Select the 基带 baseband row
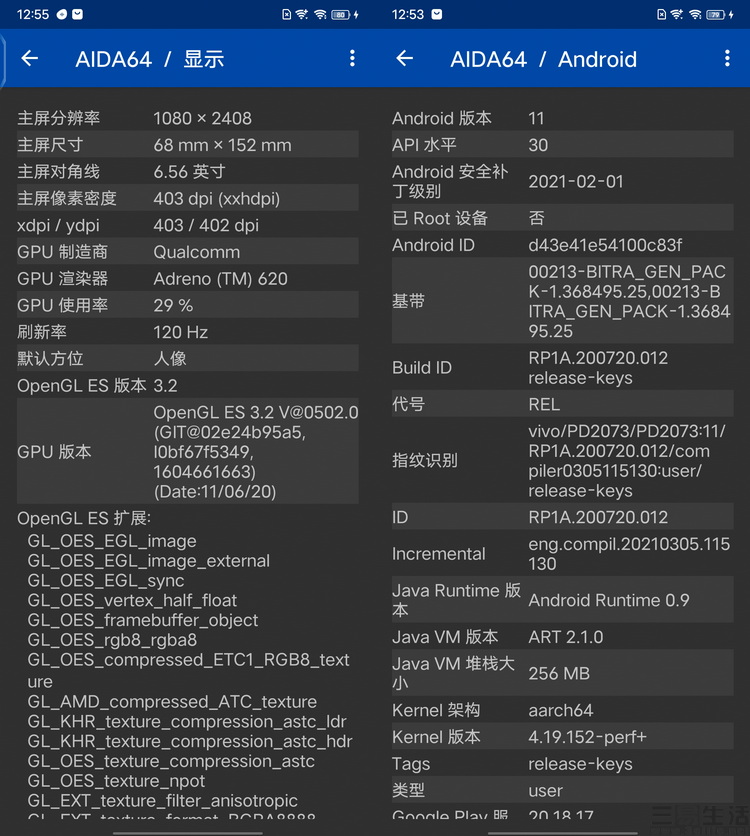 pos(562,301)
